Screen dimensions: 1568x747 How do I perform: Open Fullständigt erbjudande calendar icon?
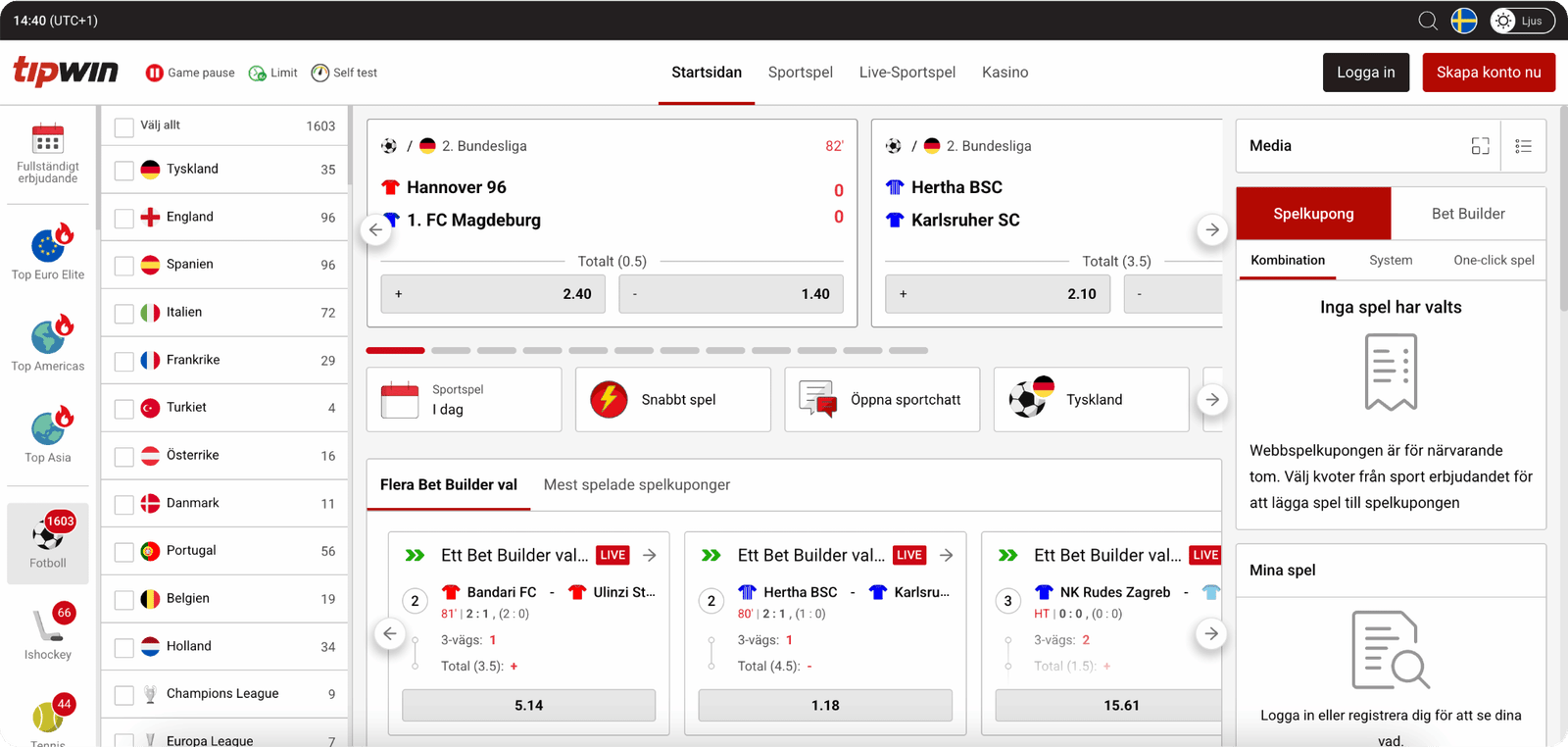pyautogui.click(x=47, y=139)
